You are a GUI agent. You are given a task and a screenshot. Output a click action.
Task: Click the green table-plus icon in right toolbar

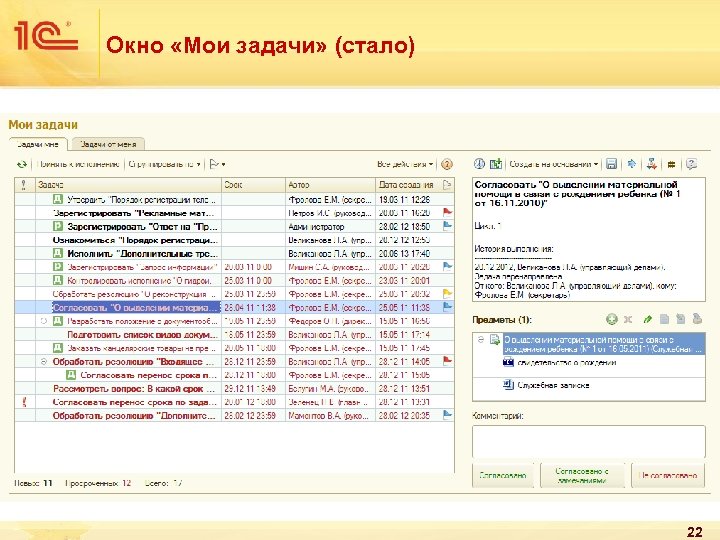[x=495, y=164]
